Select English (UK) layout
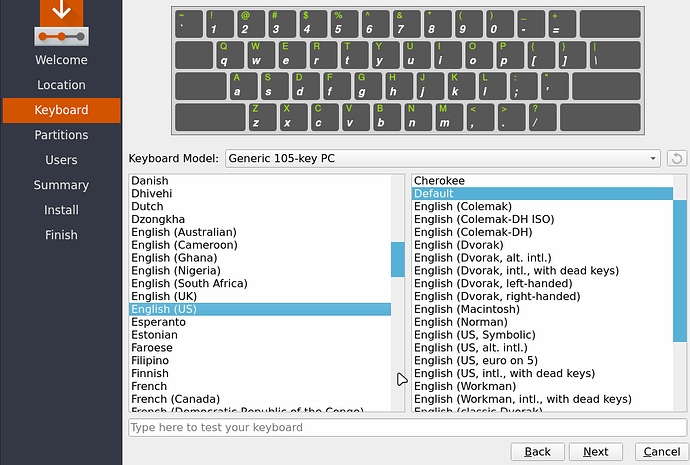This screenshot has width=690, height=465. click(260, 296)
